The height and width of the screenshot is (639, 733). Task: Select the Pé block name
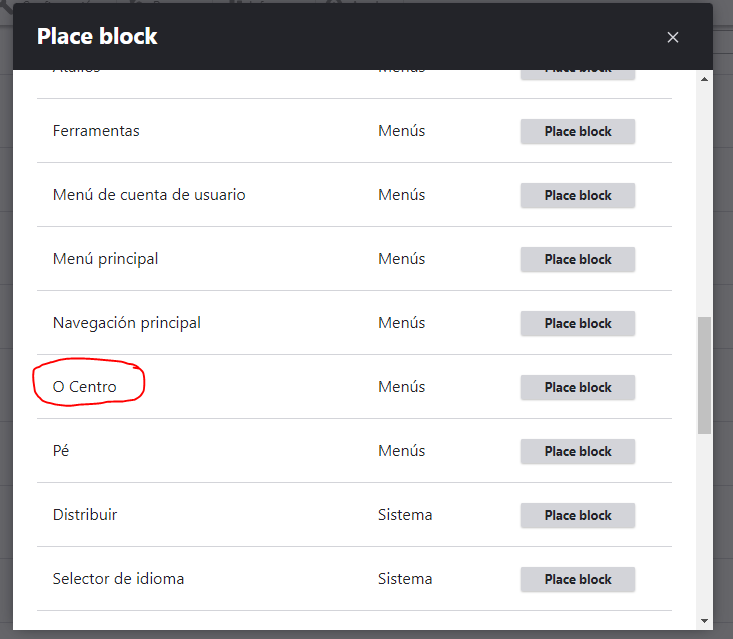point(61,451)
